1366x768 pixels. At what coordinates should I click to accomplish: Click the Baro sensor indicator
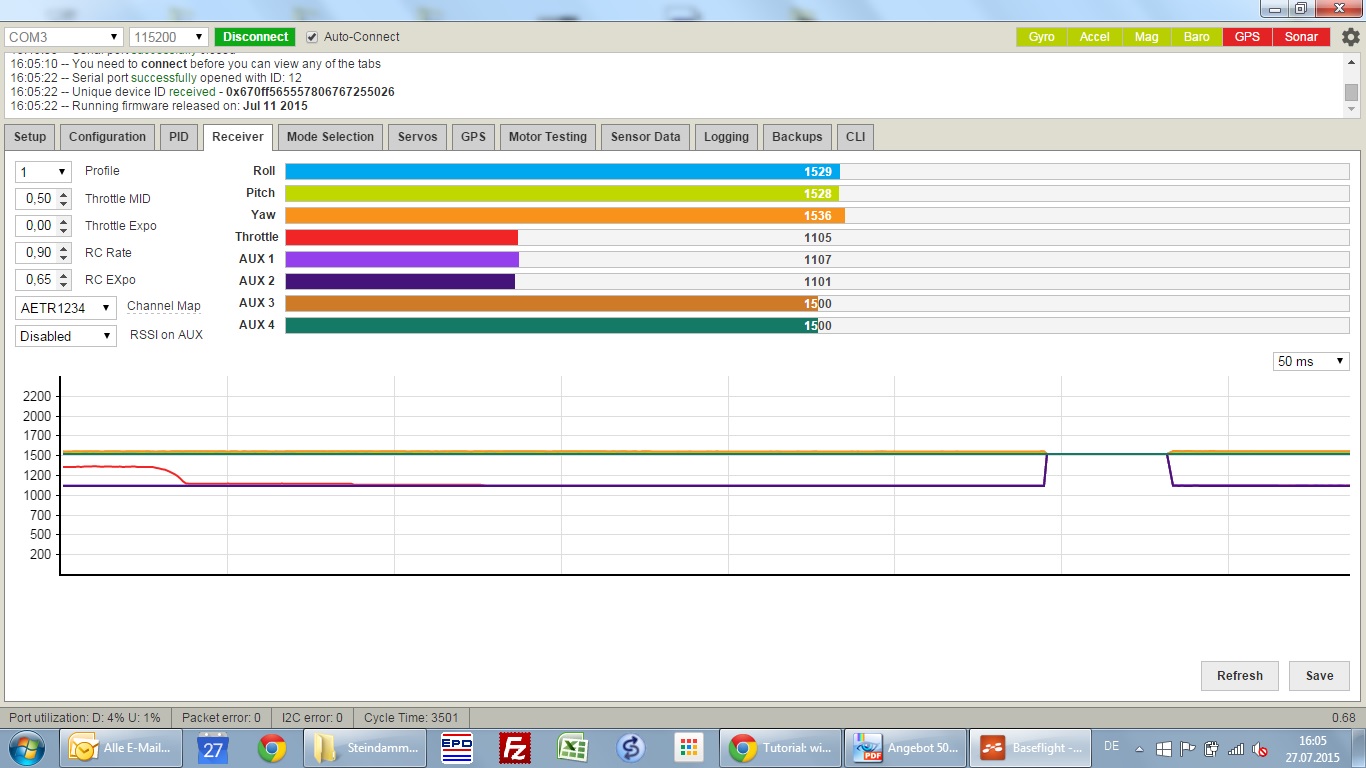(1197, 37)
